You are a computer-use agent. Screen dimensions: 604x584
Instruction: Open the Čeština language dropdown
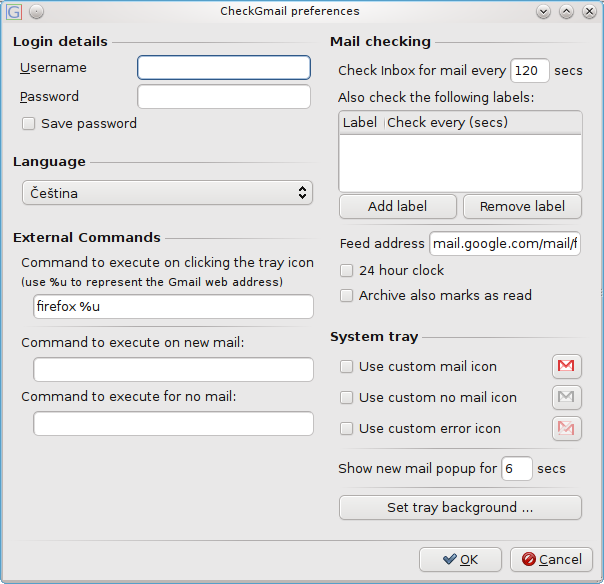point(167,193)
